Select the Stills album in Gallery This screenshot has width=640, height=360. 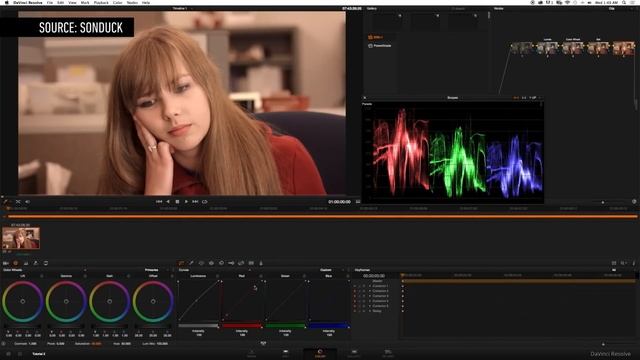coord(376,37)
